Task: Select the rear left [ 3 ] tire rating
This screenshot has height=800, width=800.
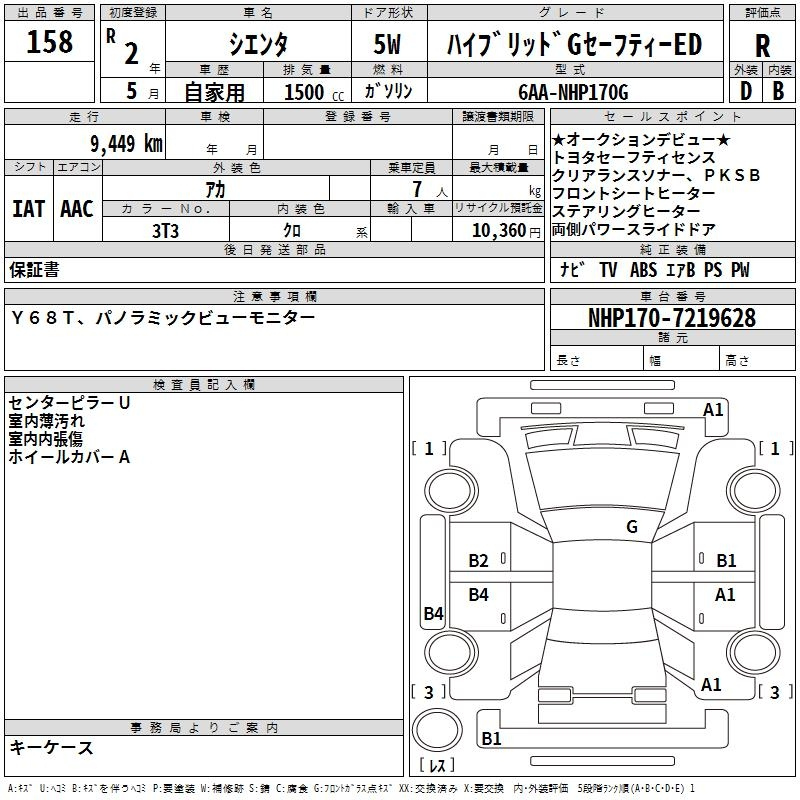Action: click(429, 692)
